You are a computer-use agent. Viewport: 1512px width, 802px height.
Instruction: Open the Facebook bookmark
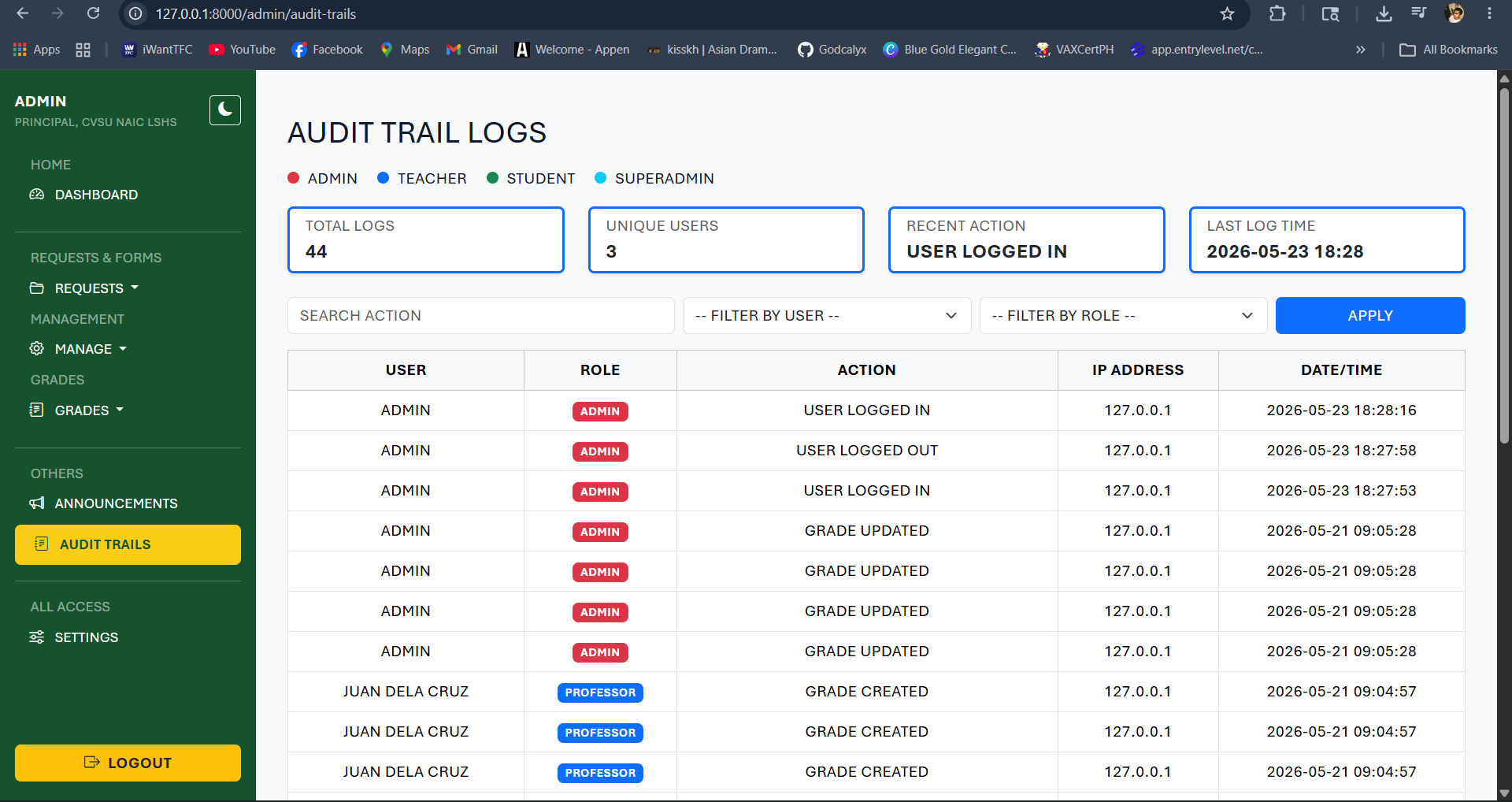[x=328, y=50]
